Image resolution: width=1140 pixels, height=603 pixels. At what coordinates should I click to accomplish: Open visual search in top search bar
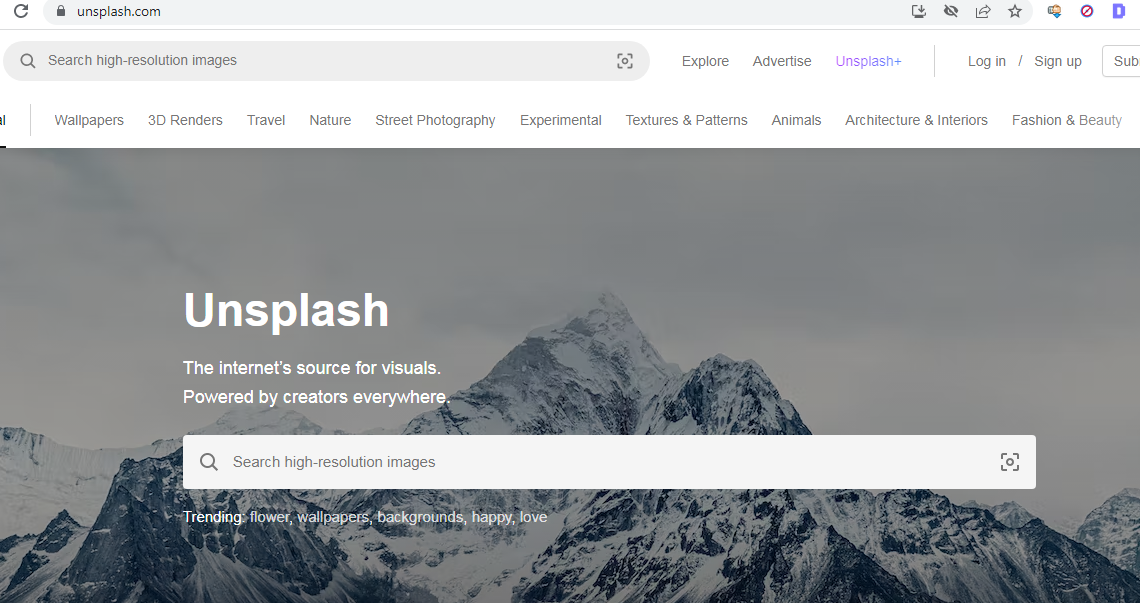click(625, 61)
